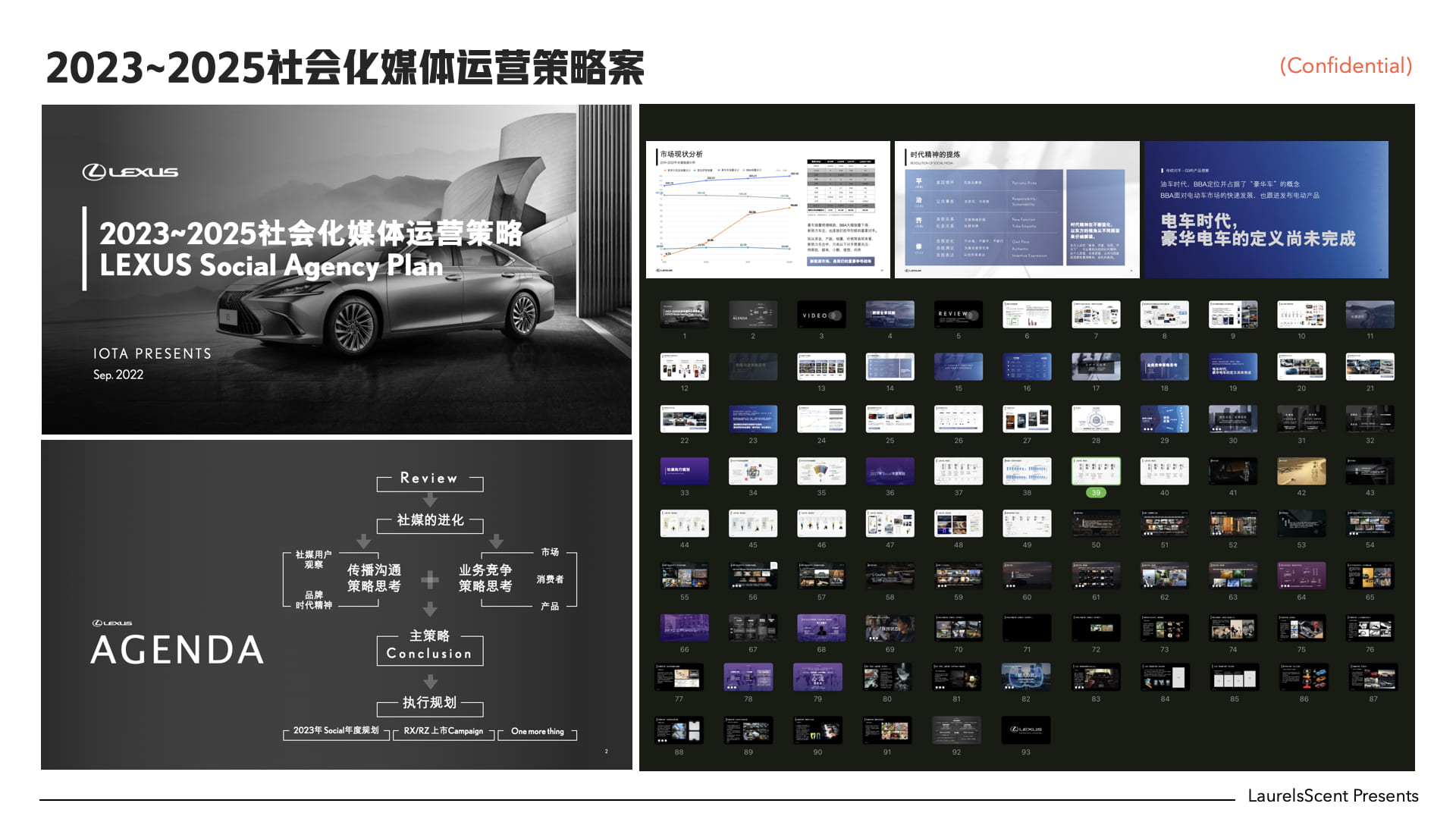Select slide thumbnail 19

point(1233,366)
